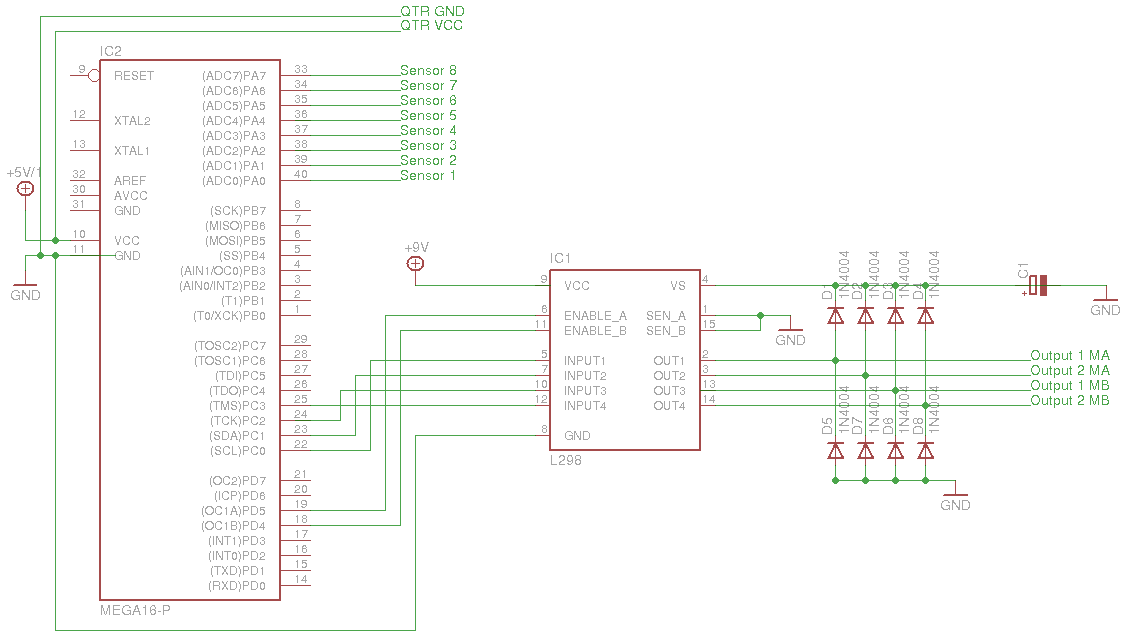Select the XTAL1 pin label
This screenshot has height=632, width=1131.
(x=132, y=151)
